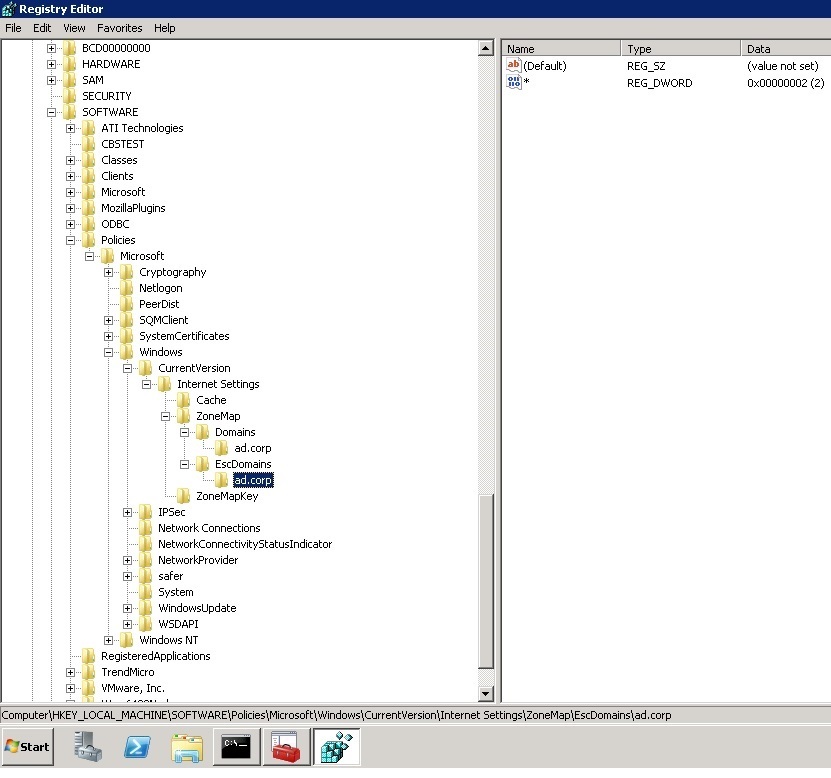Open the Favorites menu
This screenshot has width=831, height=778.
coord(119,28)
